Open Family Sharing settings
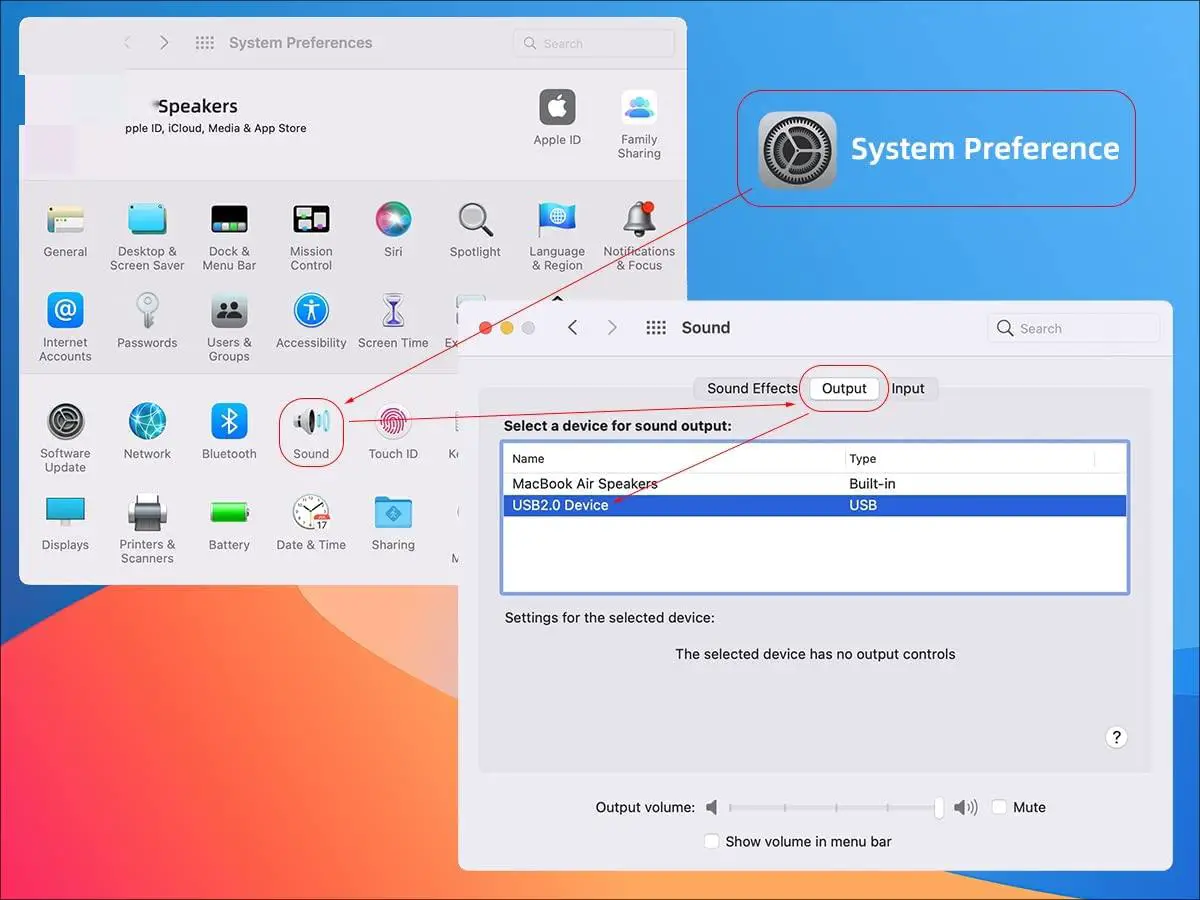Screen dimensions: 1200x900 [639, 108]
